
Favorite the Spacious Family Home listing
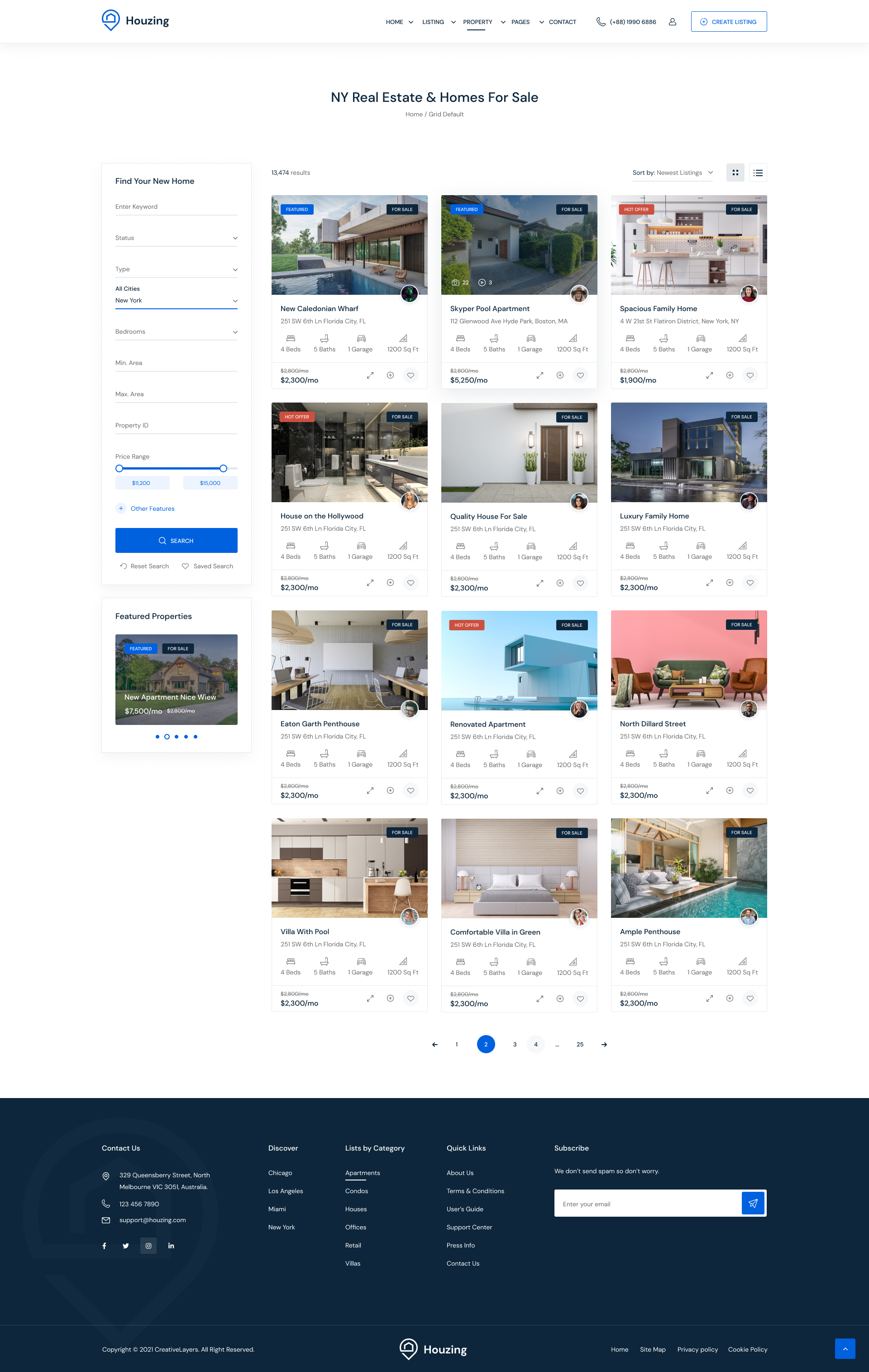[x=750, y=375]
